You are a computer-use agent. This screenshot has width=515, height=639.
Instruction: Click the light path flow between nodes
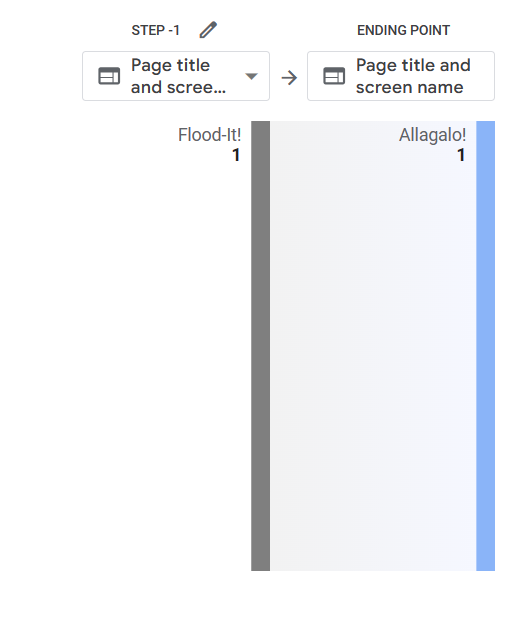pyautogui.click(x=373, y=346)
